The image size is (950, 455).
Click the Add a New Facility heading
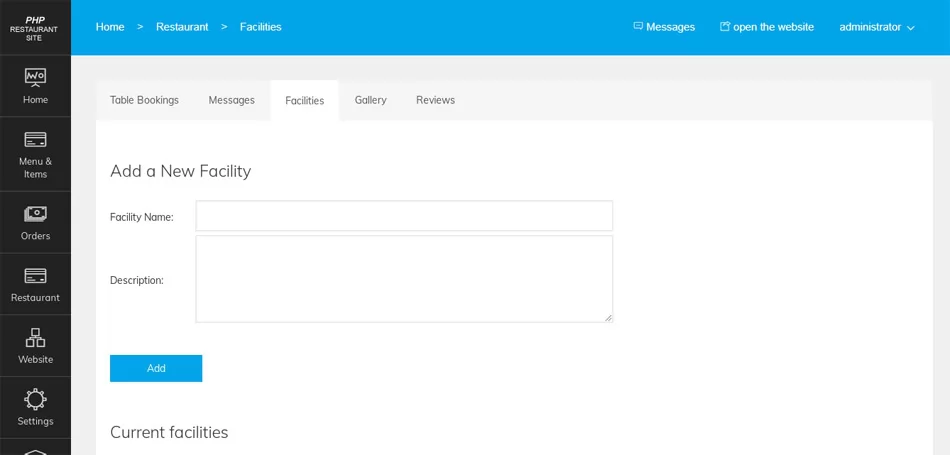181,171
